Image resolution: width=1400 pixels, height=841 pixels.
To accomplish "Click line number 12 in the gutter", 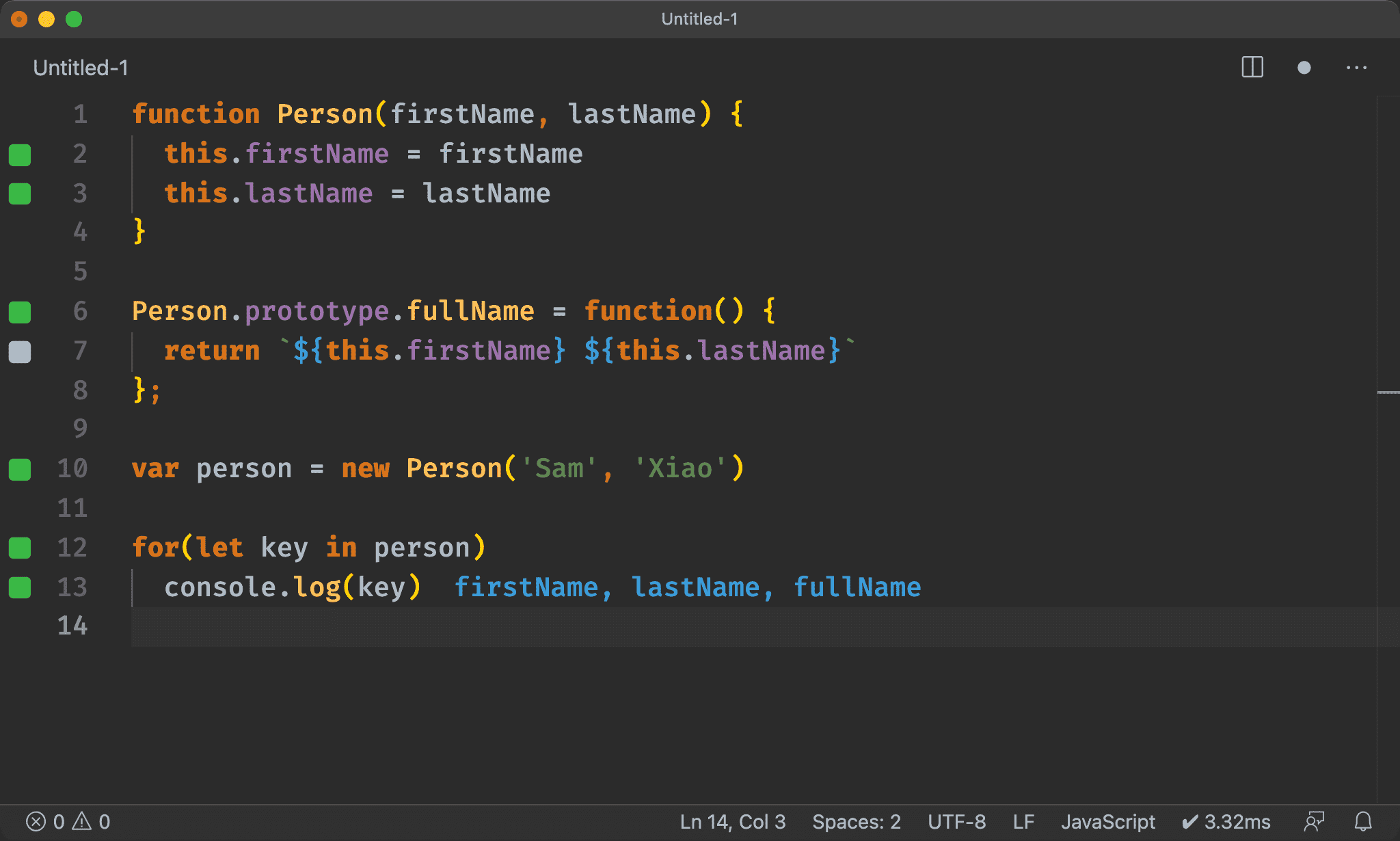I will 72,548.
